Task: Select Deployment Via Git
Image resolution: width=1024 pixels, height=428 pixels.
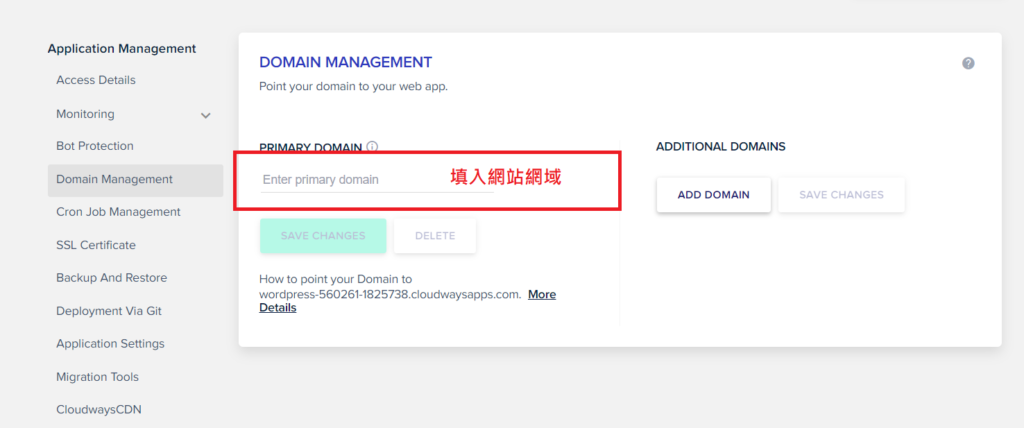Action: click(x=109, y=311)
